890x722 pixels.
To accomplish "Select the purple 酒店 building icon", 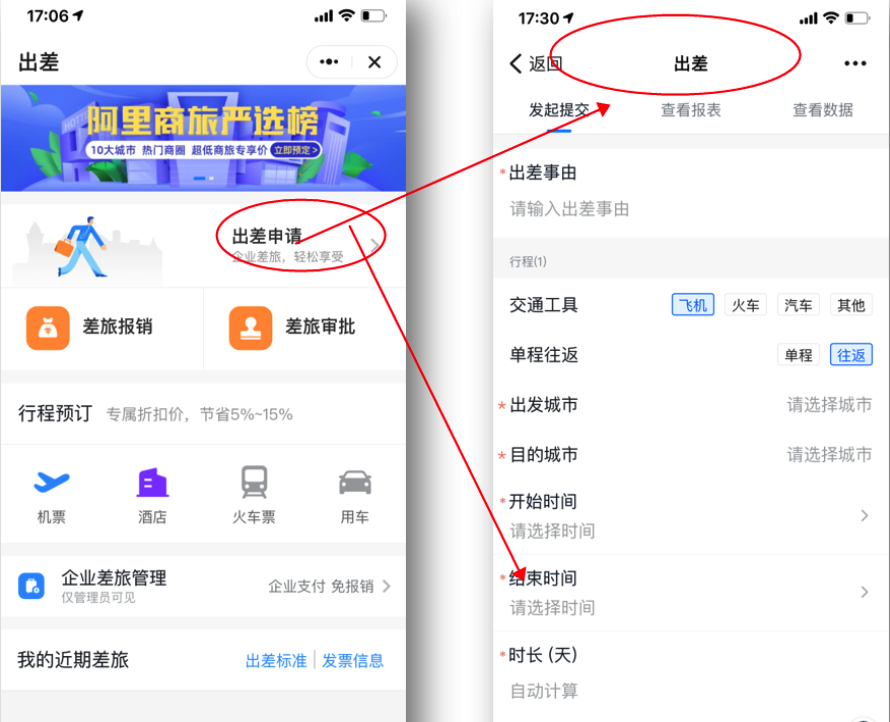I will coord(152,482).
